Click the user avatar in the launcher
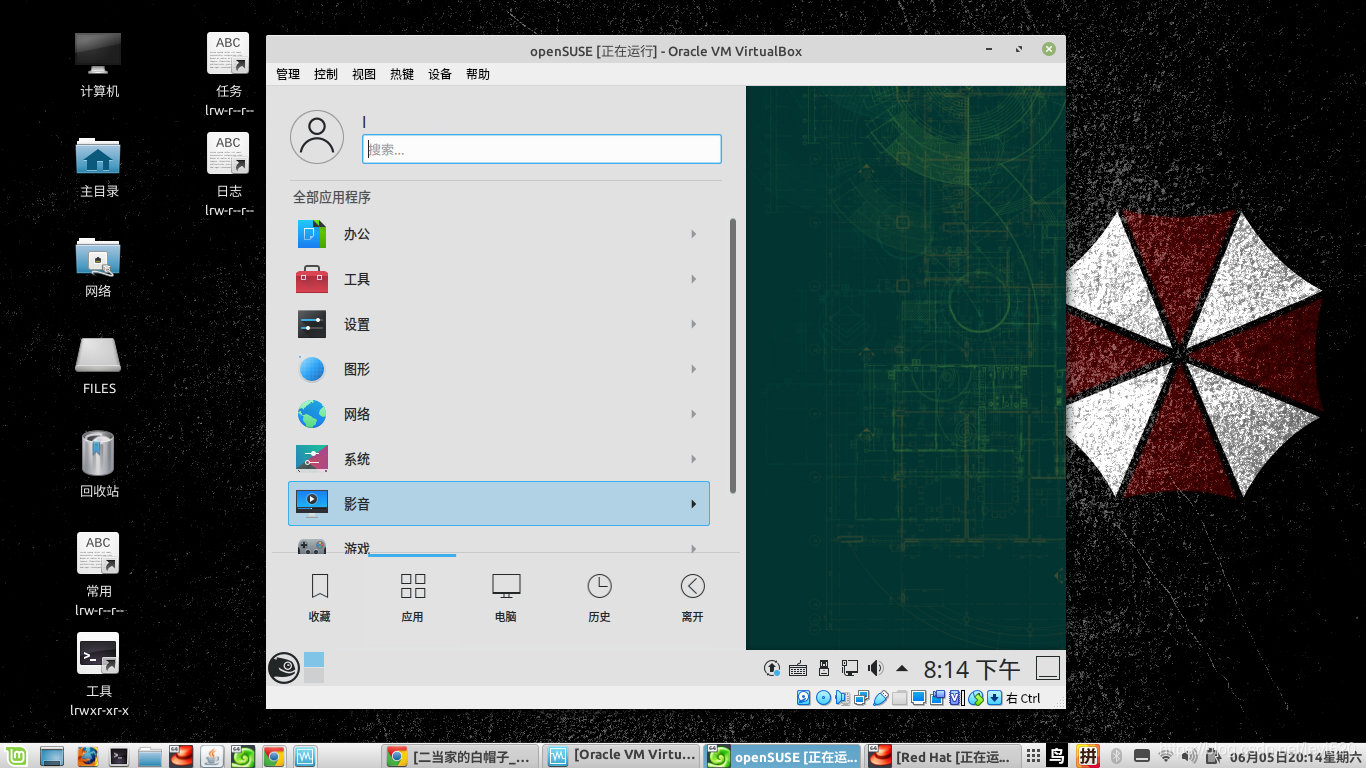Viewport: 1366px width, 768px height. point(317,137)
